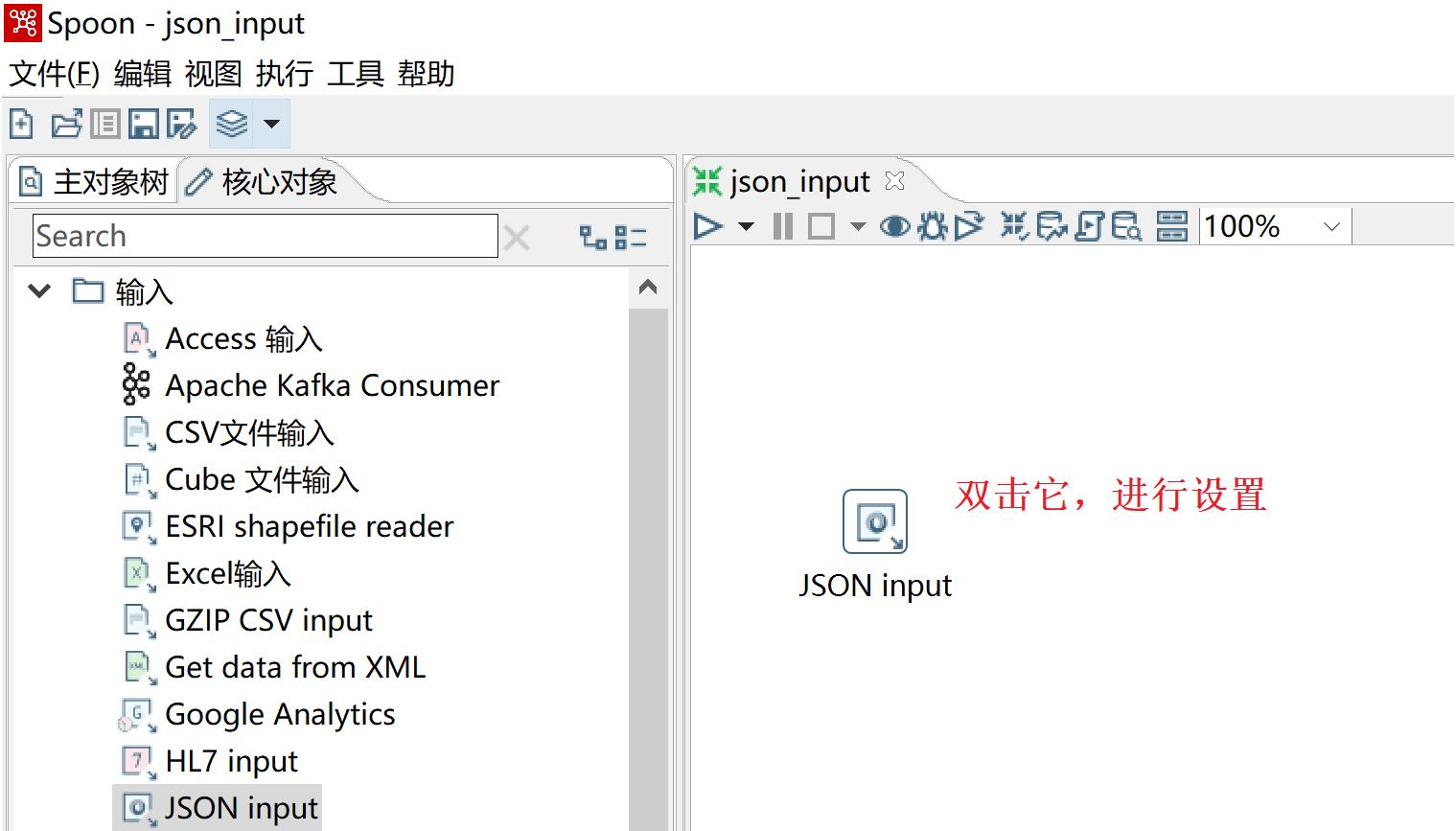Run impact analysis on the database icon
The image size is (1456, 831).
coord(1052,227)
